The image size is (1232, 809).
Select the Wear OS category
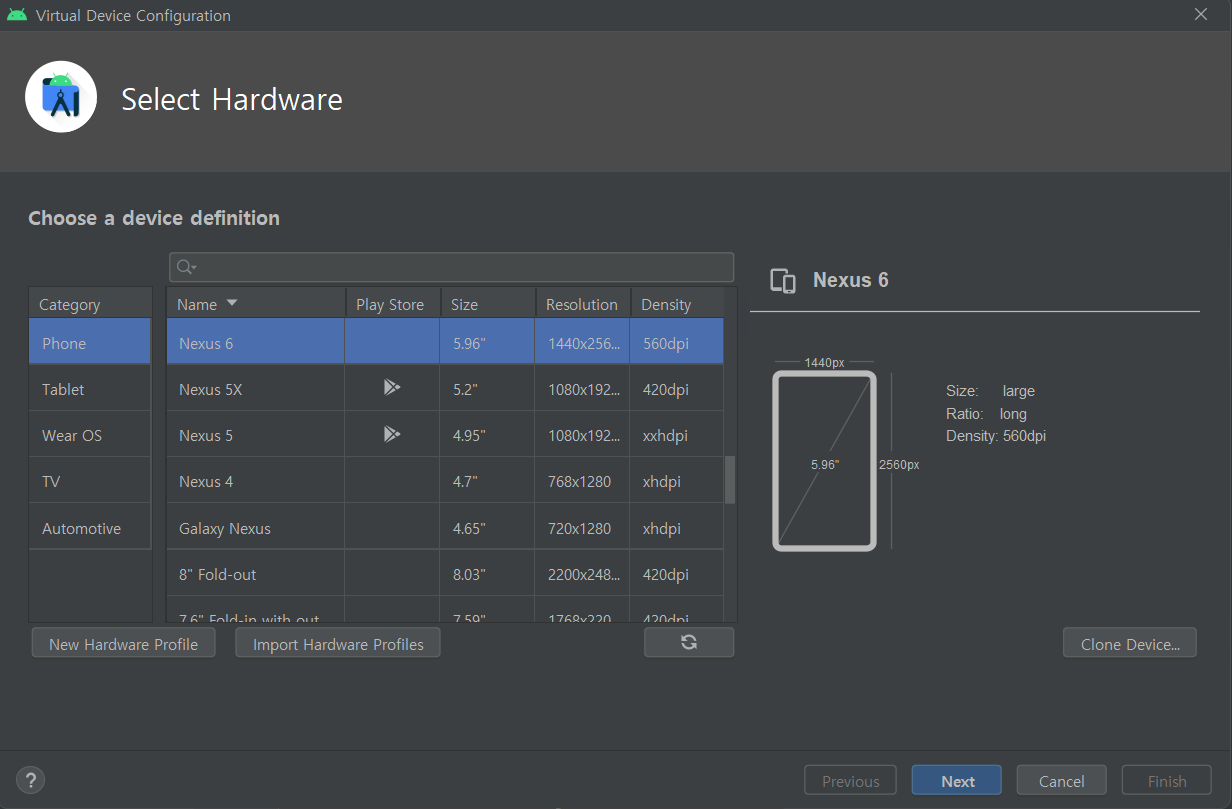pos(90,435)
